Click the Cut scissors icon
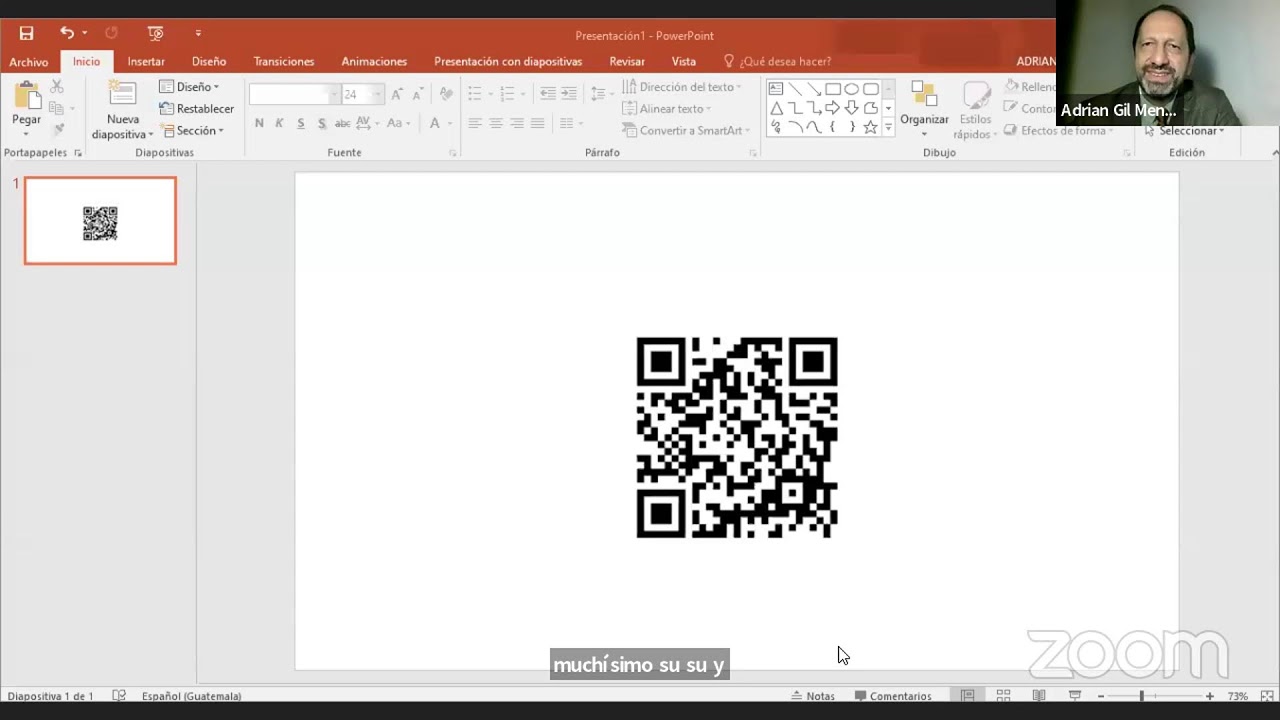This screenshot has width=1280, height=720. 57,88
